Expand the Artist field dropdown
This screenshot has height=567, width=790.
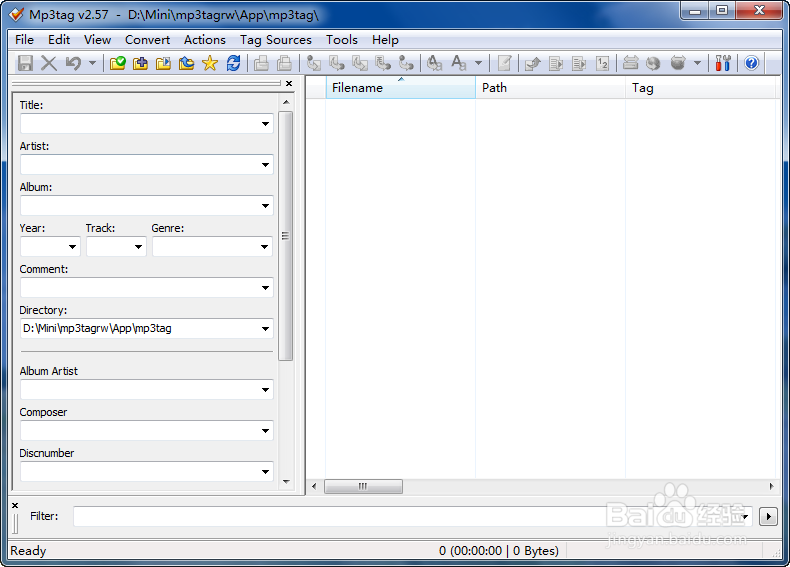pyautogui.click(x=265, y=165)
